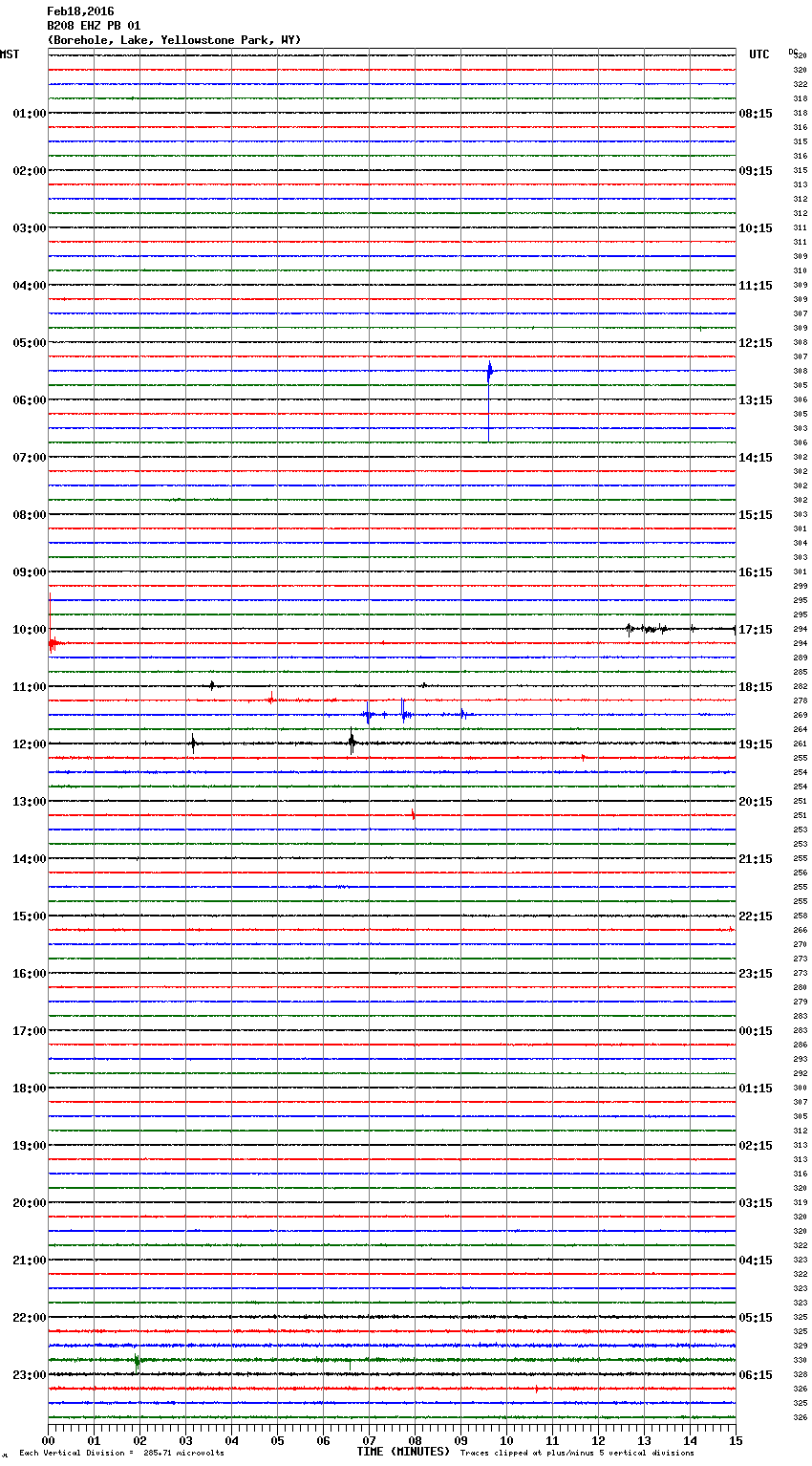Click the 13:00 MST time label
812x1466 pixels.
point(30,802)
